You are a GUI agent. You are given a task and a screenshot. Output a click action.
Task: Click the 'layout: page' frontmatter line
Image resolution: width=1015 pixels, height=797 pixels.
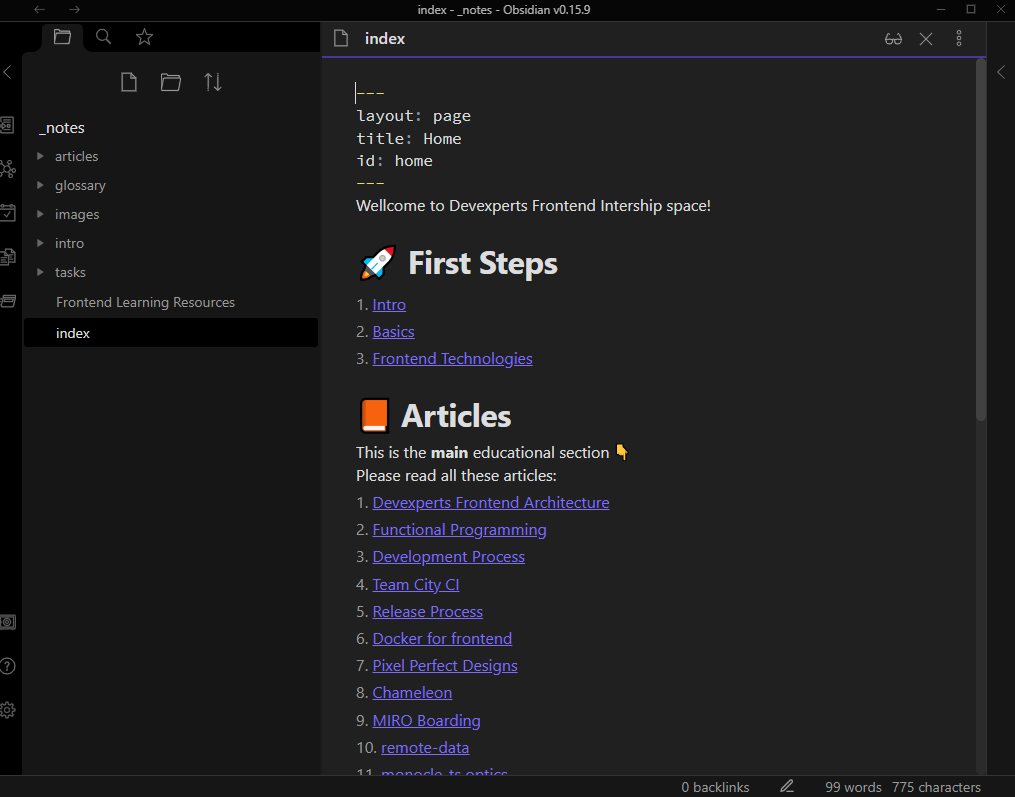coord(414,116)
